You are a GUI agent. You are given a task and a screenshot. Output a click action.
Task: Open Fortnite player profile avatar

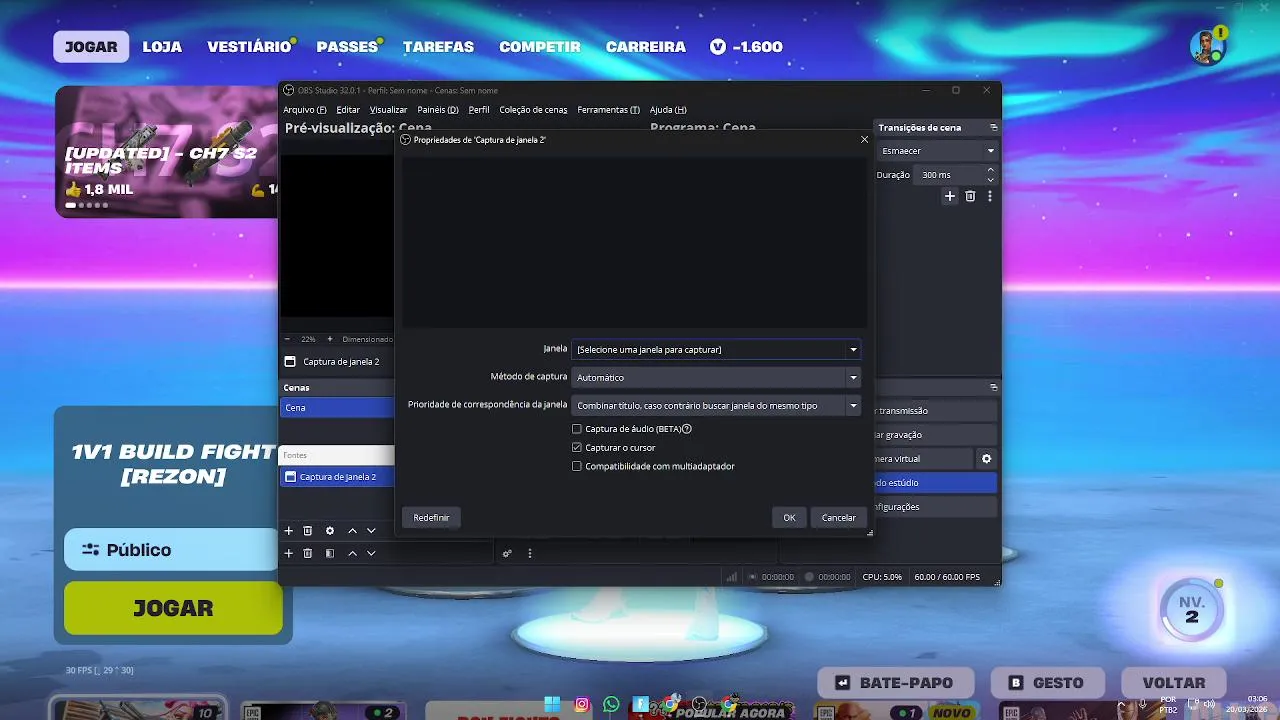(x=1208, y=46)
